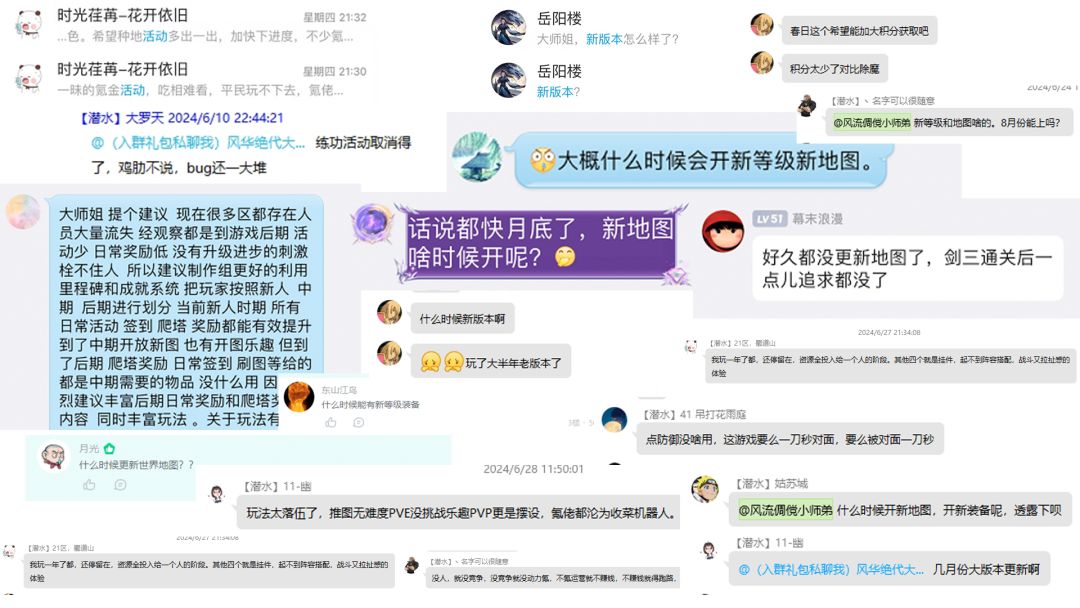Click blue @ mention before "几月份大版本更新啊"
The height and width of the screenshot is (608, 1080).
pos(831,569)
